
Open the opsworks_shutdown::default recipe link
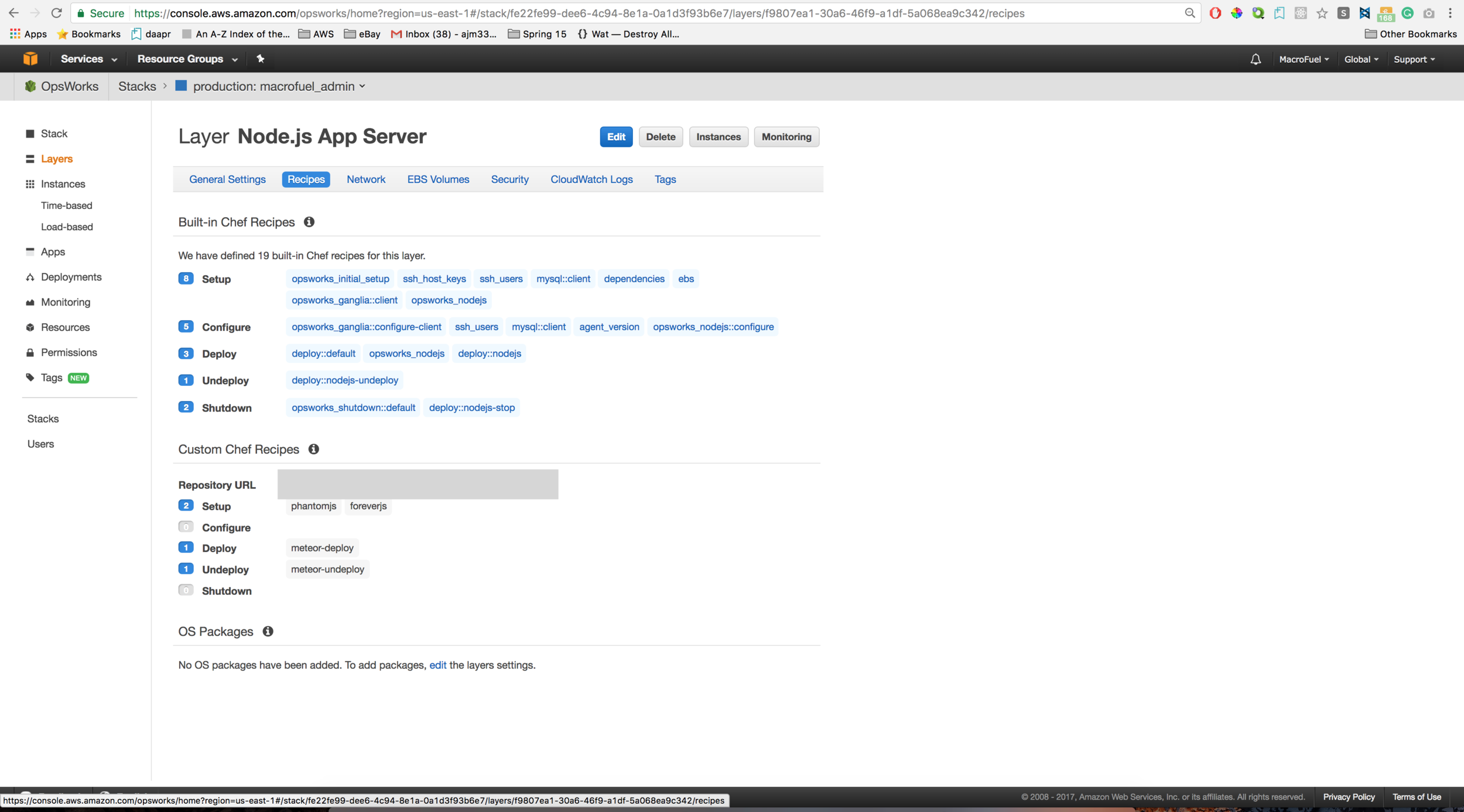point(353,407)
